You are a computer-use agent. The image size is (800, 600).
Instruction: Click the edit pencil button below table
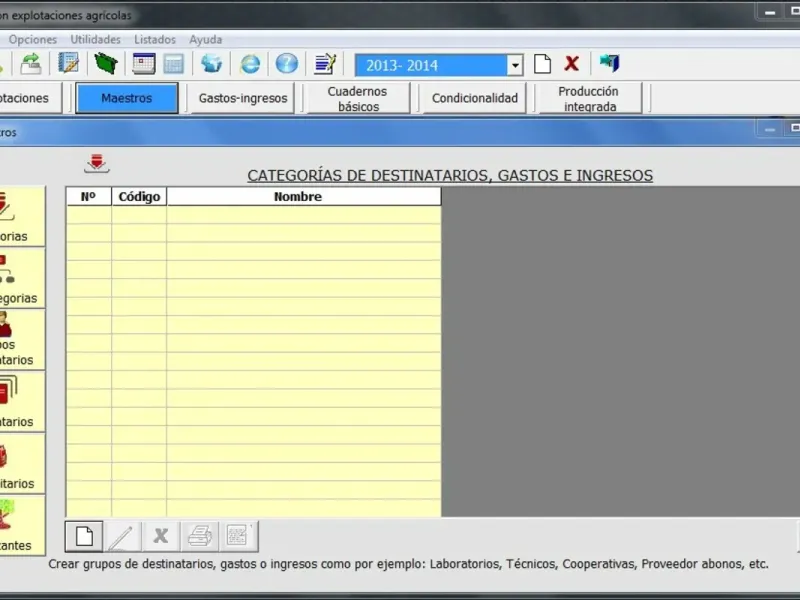point(122,537)
